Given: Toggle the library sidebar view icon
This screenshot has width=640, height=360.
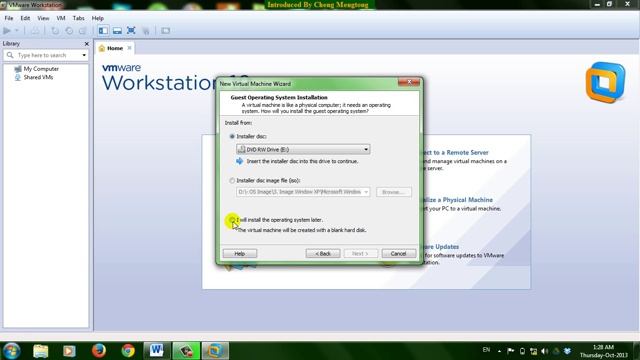Looking at the screenshot, I should (x=103, y=31).
